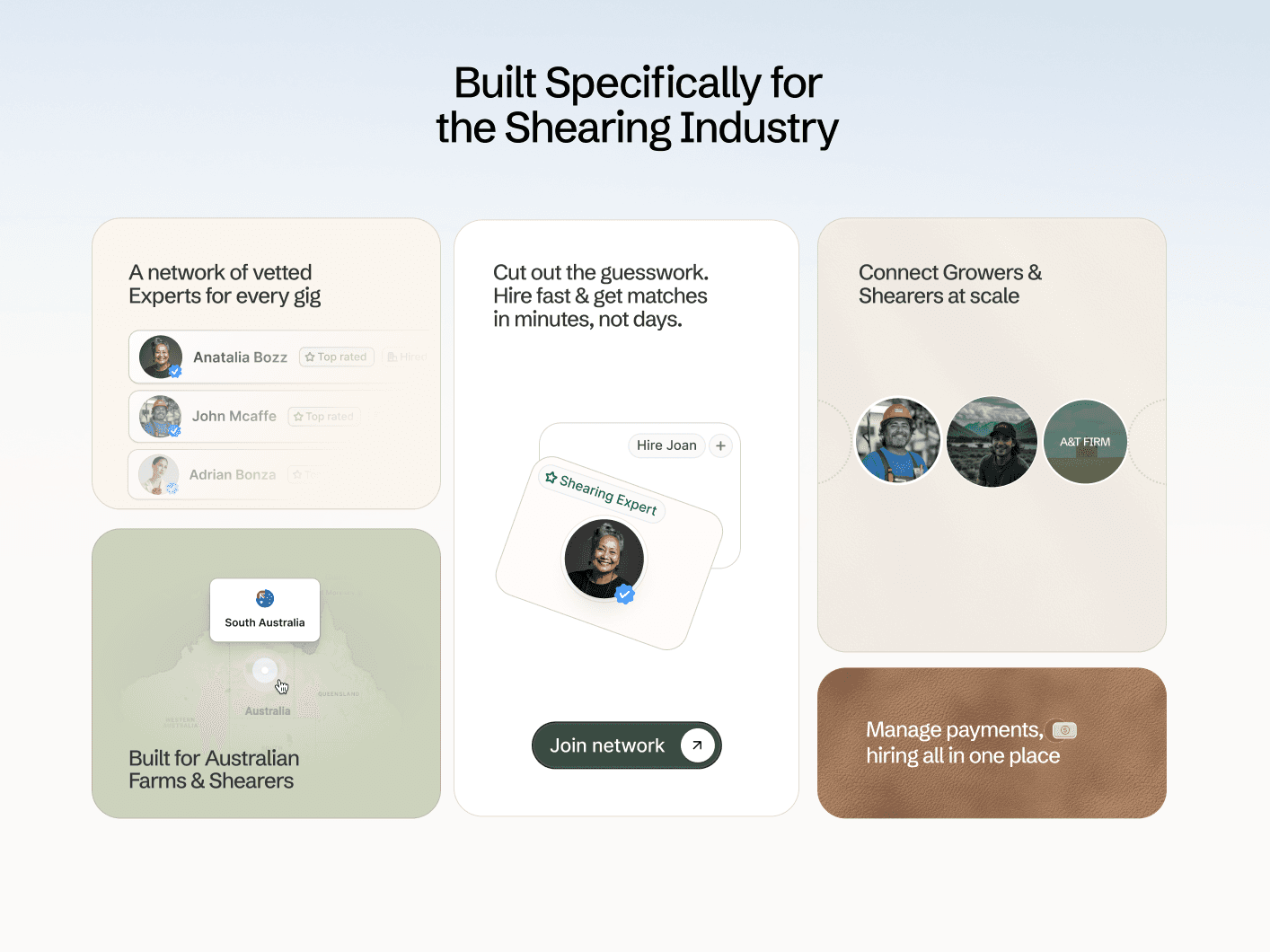
Task: Click the name John Mcaffe
Action: (234, 417)
